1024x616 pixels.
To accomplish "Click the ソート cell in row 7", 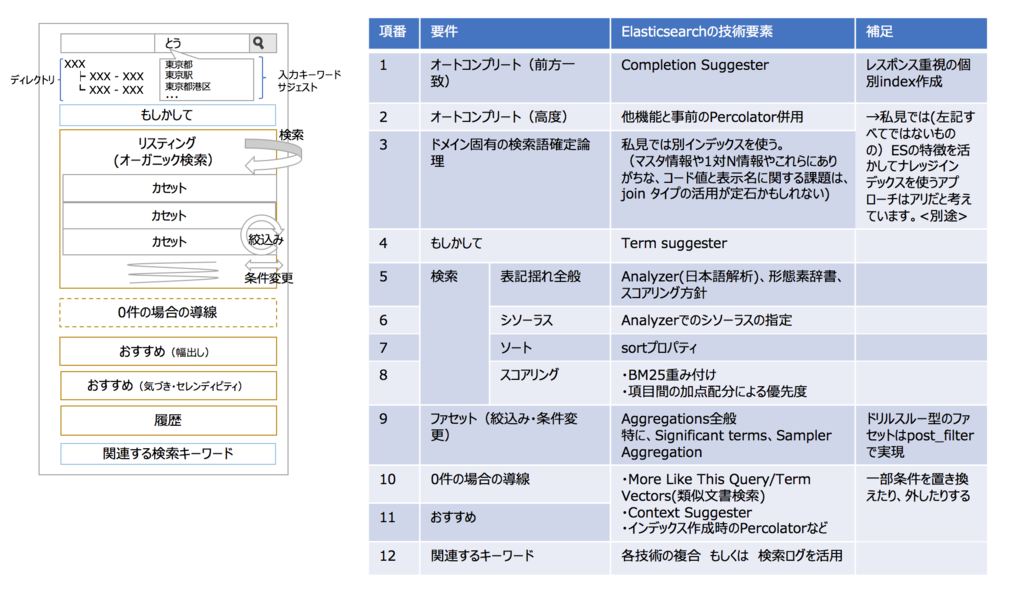I will pyautogui.click(x=549, y=348).
